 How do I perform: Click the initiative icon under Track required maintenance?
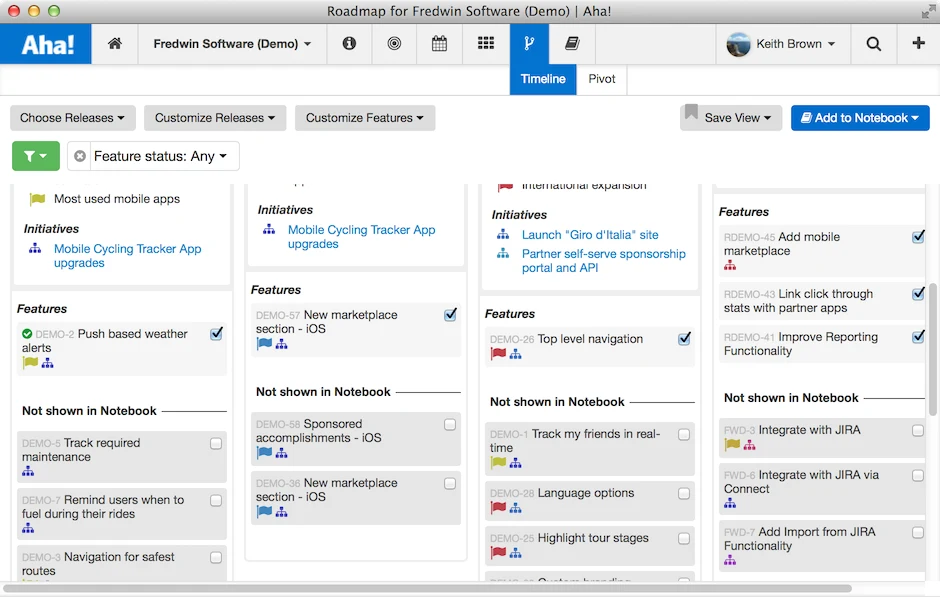pos(28,471)
